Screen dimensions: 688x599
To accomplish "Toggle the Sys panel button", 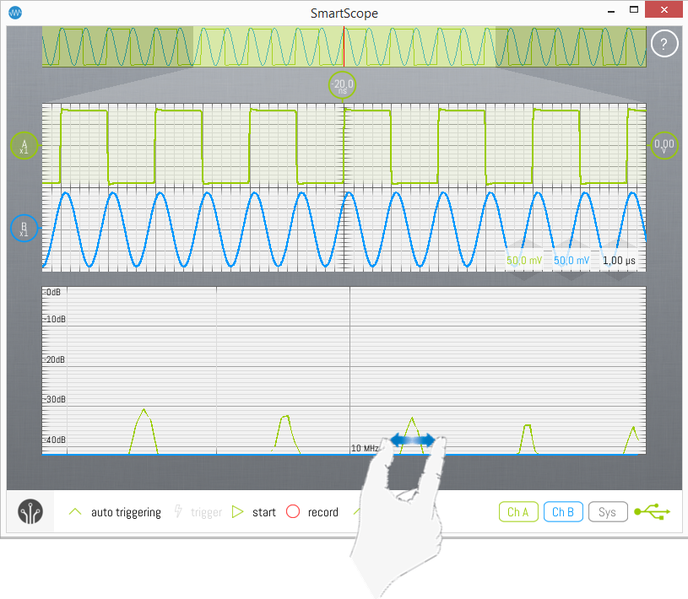I will pos(607,512).
